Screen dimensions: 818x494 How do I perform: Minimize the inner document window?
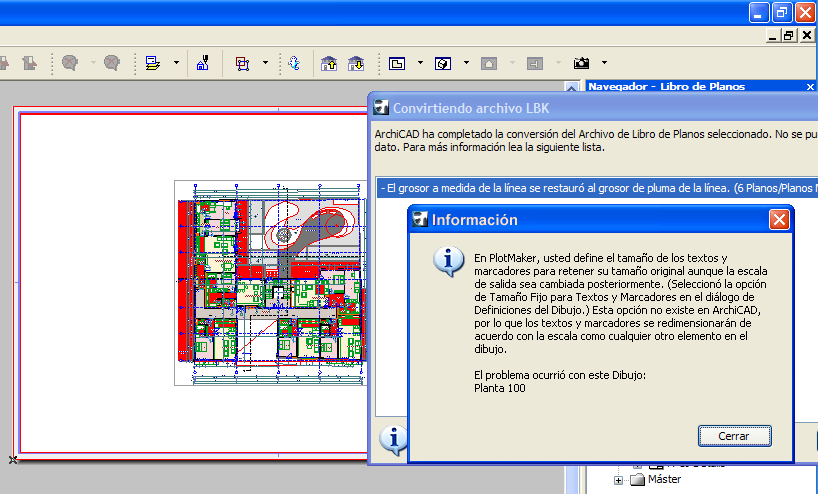pos(773,35)
